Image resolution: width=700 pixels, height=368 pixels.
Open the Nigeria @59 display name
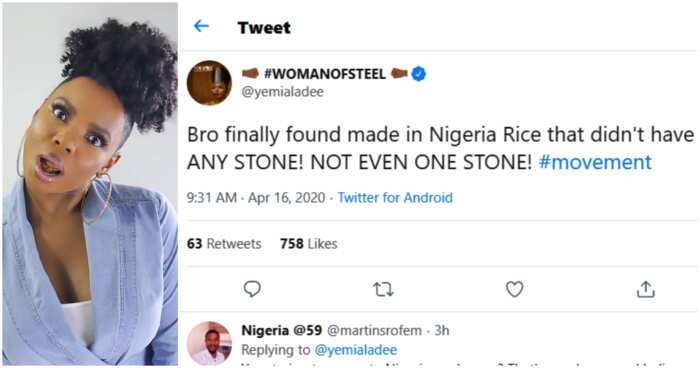282,330
